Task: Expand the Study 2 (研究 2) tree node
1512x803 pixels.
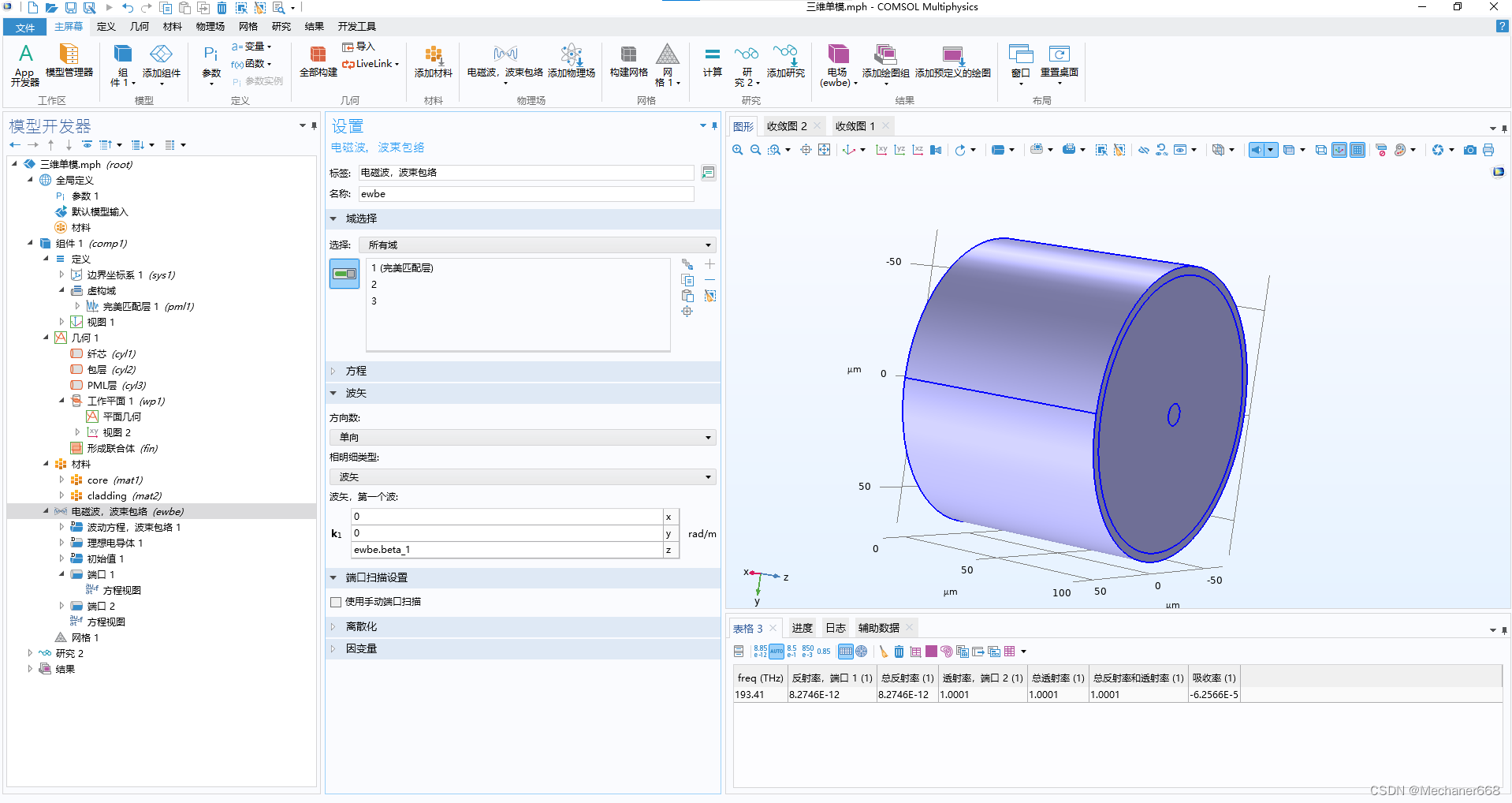Action: [30, 653]
